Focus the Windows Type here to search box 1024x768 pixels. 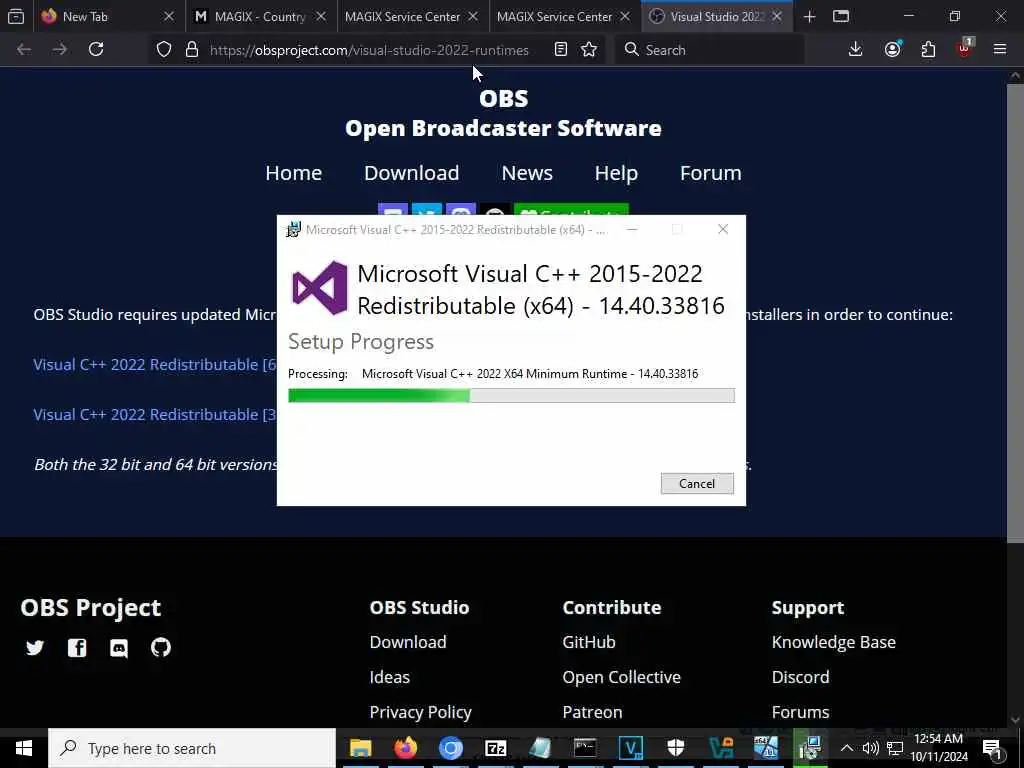[x=193, y=748]
